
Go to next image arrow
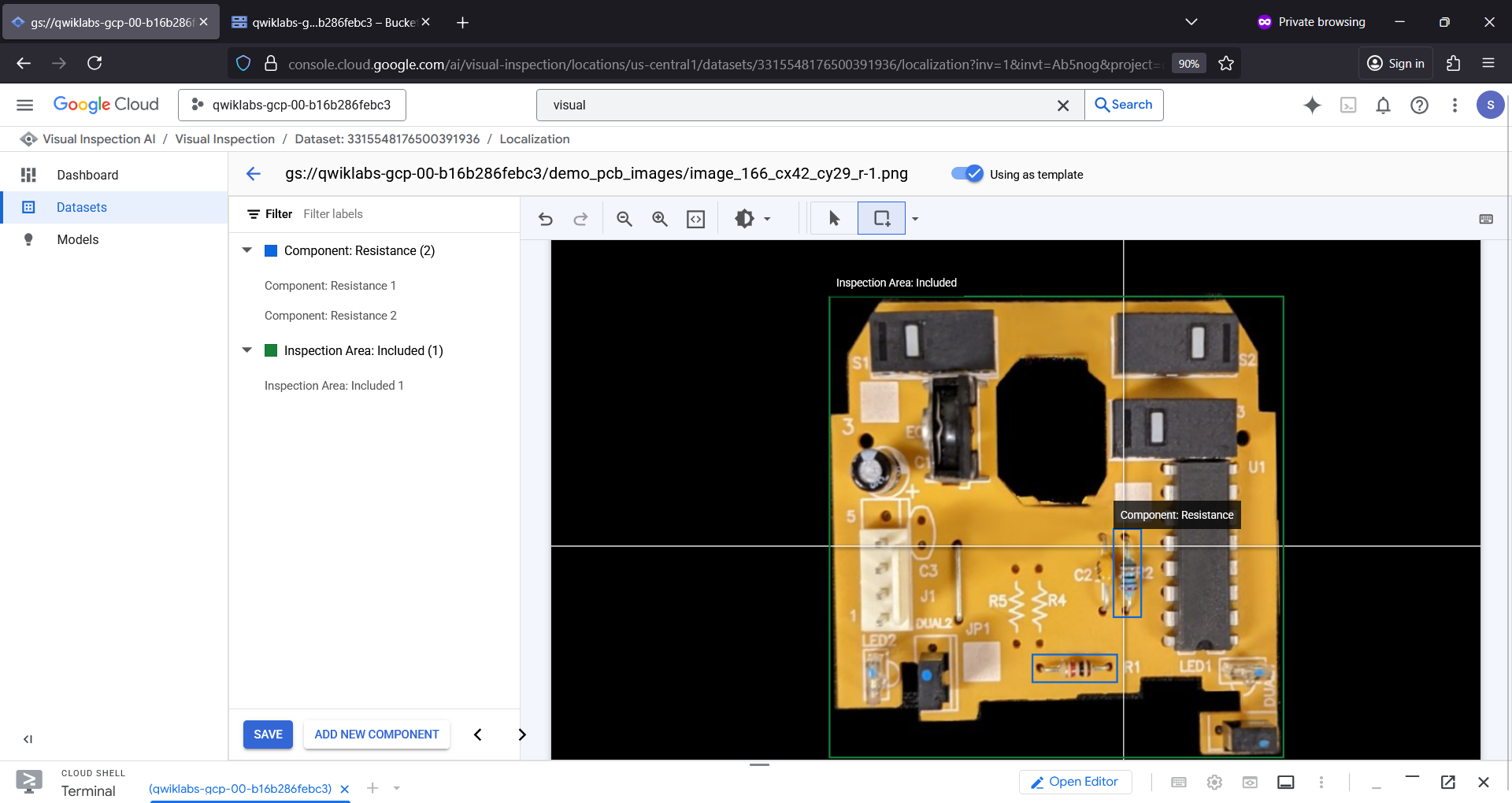pyautogui.click(x=522, y=735)
